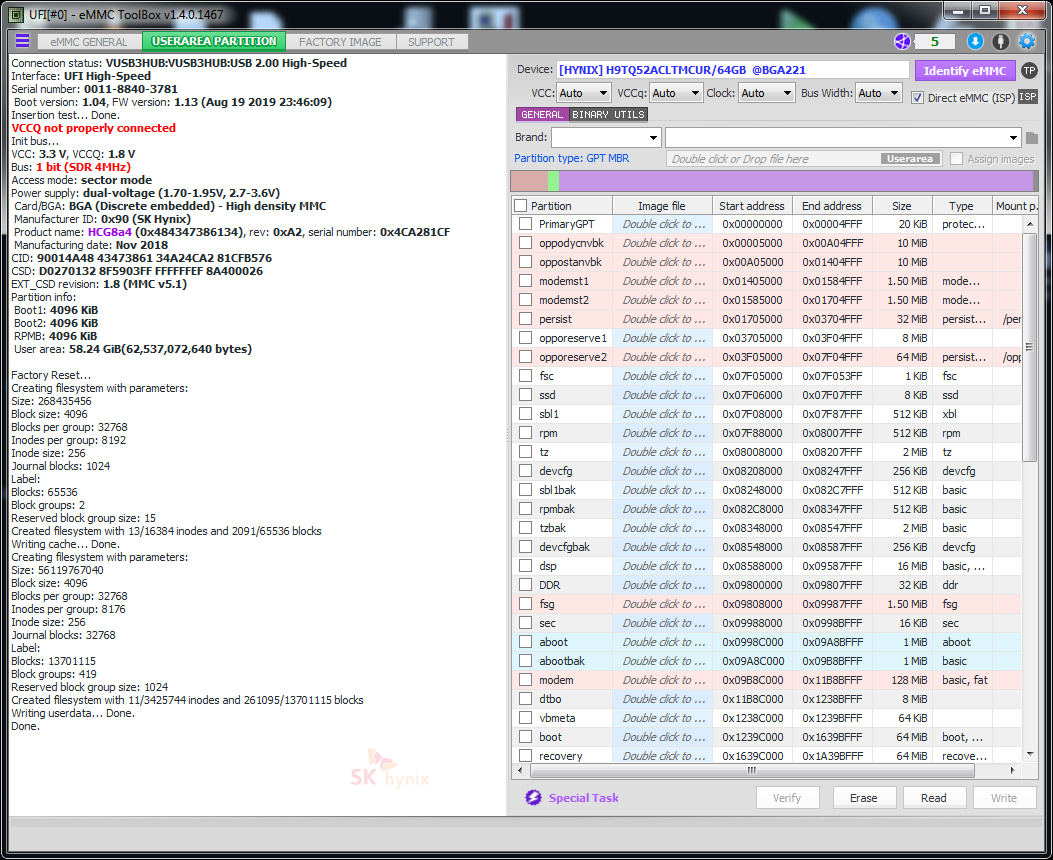Viewport: 1053px width, 860px height.
Task: Open settings with the blue gear icon
Action: (1027, 42)
